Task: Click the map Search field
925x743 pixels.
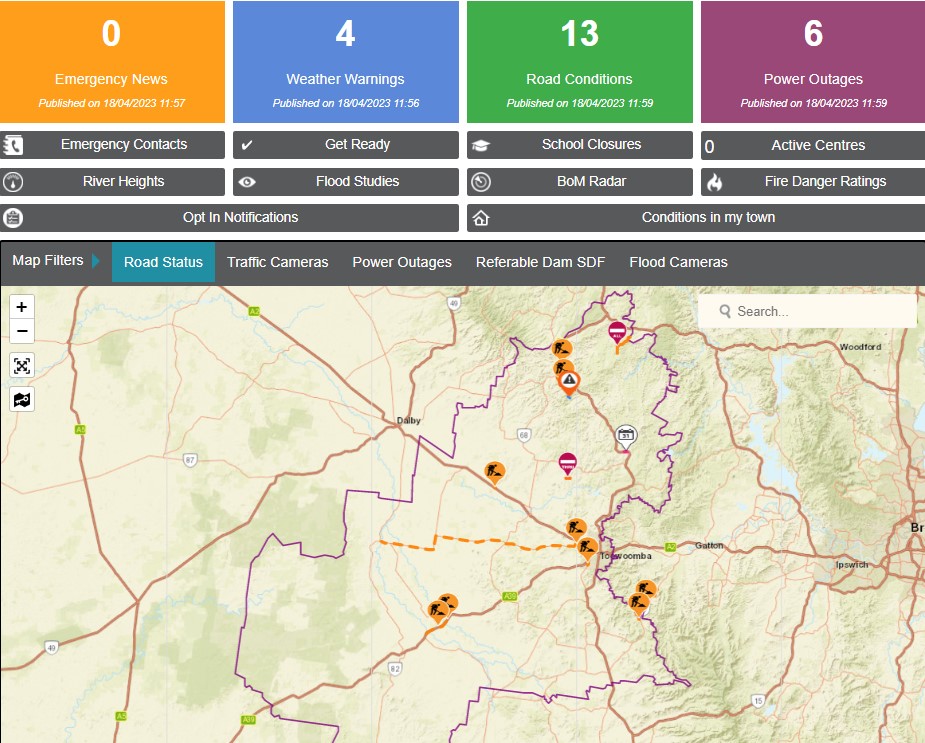Action: coord(815,311)
